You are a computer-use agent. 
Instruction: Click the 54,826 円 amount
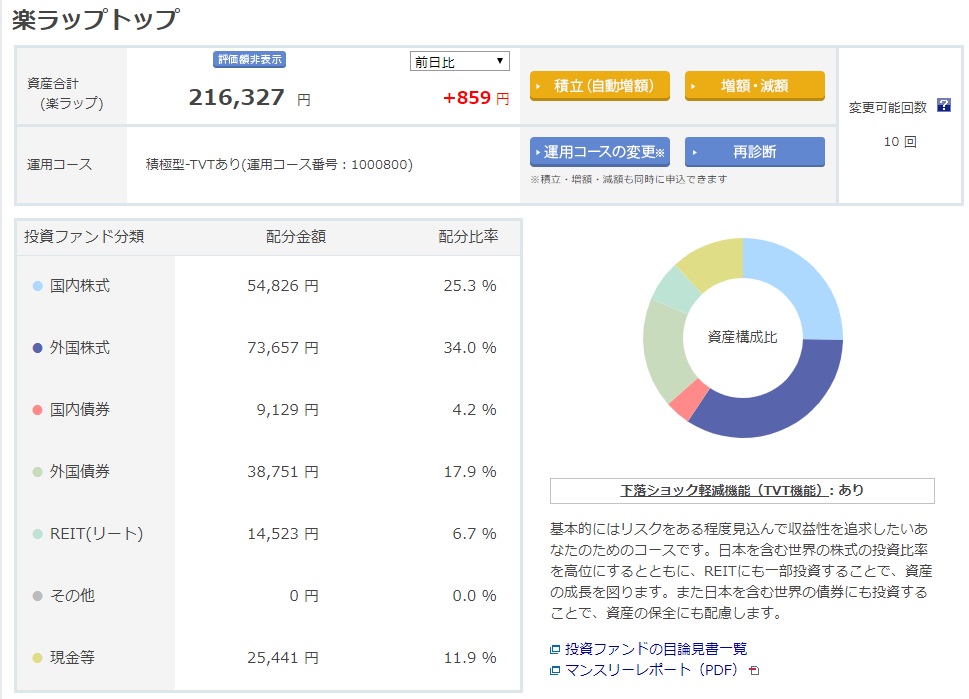(283, 286)
